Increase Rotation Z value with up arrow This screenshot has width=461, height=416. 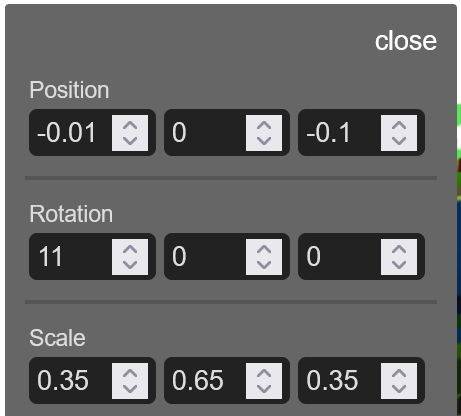tap(399, 249)
